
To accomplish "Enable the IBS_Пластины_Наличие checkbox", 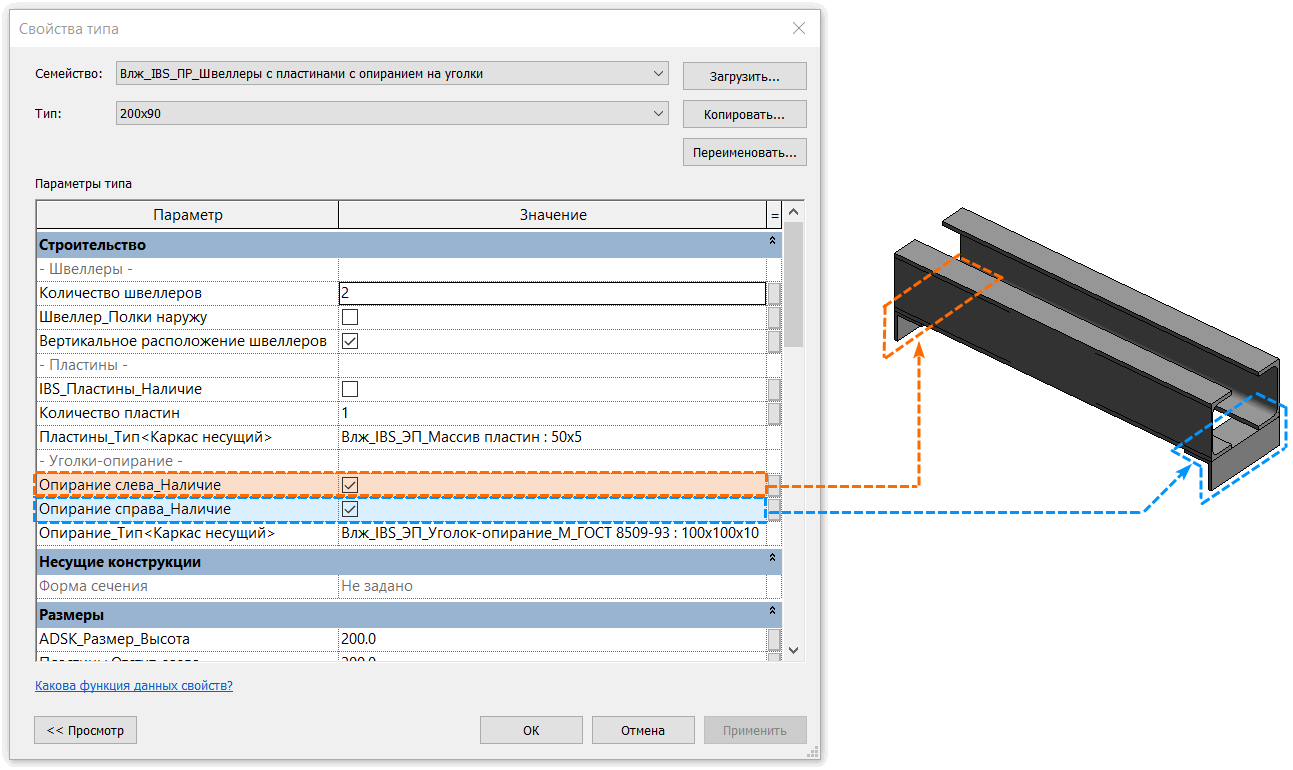I will pyautogui.click(x=350, y=389).
